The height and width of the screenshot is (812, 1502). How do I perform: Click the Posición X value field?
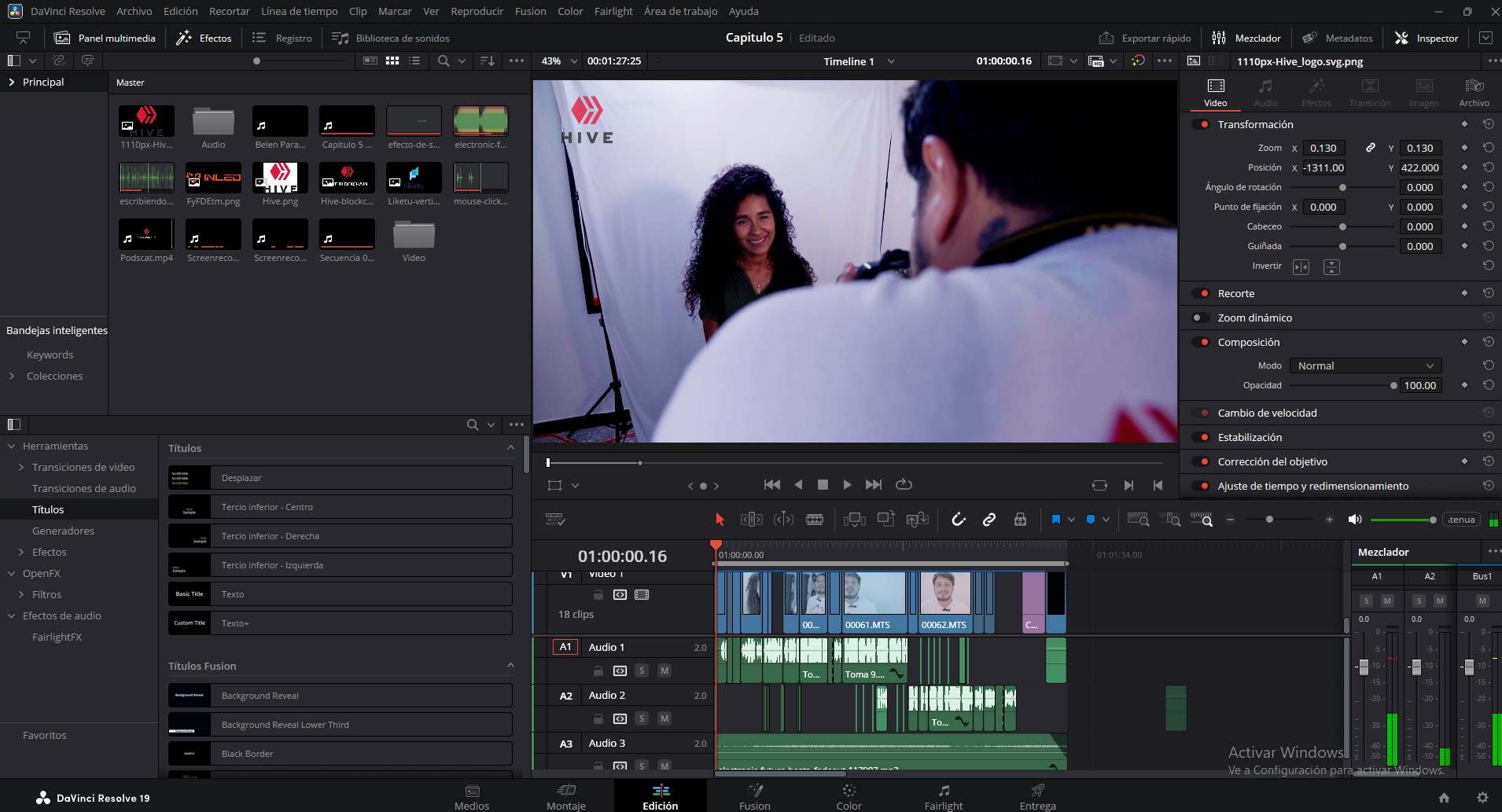(x=1324, y=167)
